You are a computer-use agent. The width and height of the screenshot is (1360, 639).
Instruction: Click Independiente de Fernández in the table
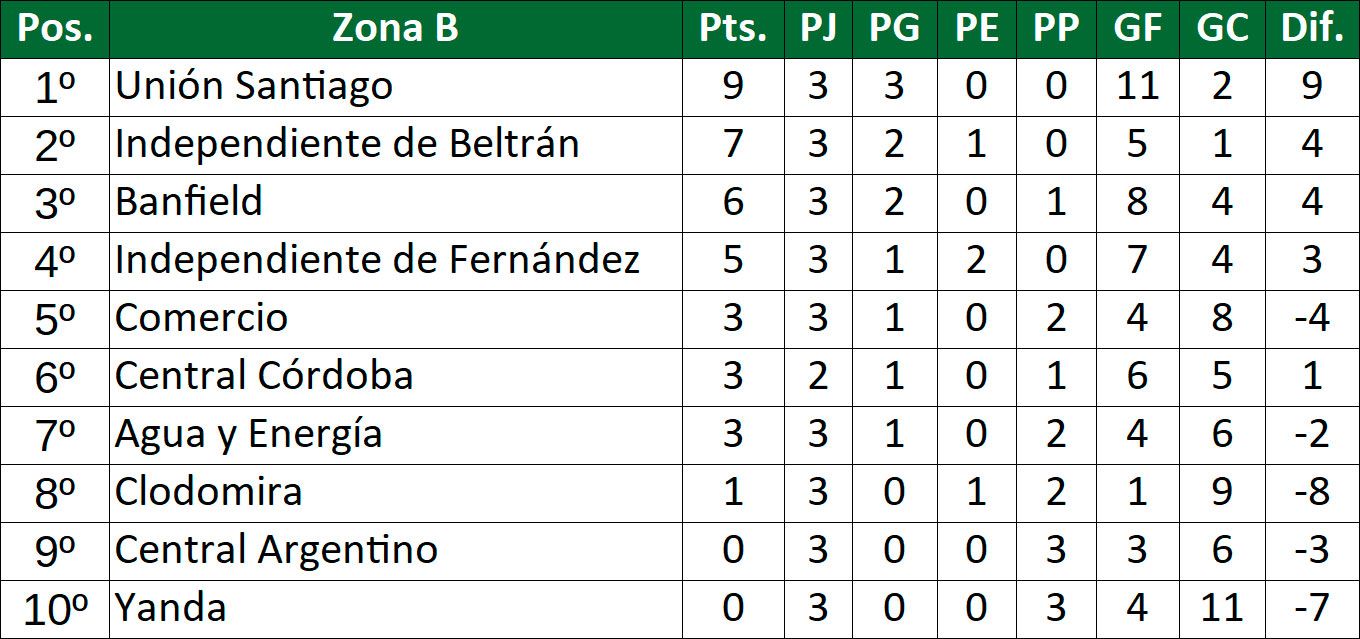pos(377,260)
